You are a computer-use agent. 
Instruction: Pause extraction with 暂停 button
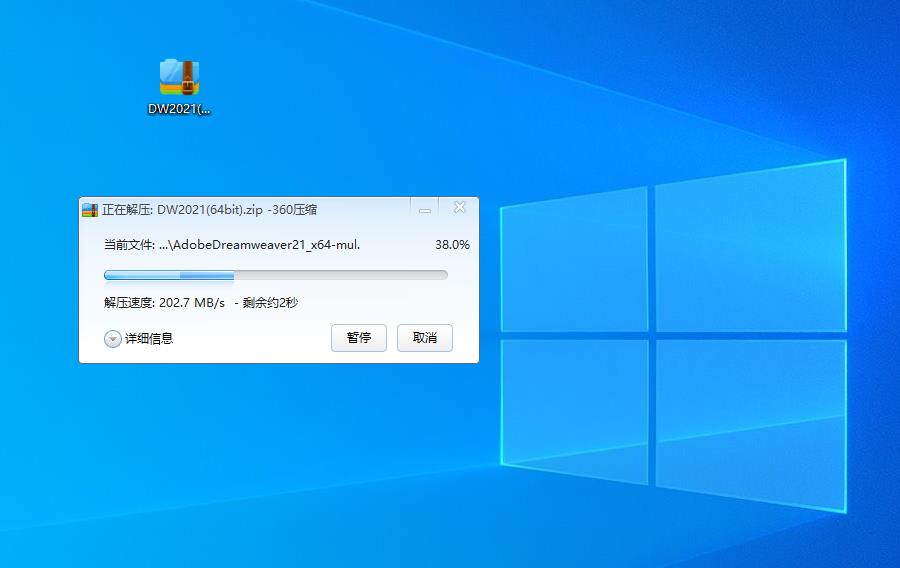pos(359,338)
